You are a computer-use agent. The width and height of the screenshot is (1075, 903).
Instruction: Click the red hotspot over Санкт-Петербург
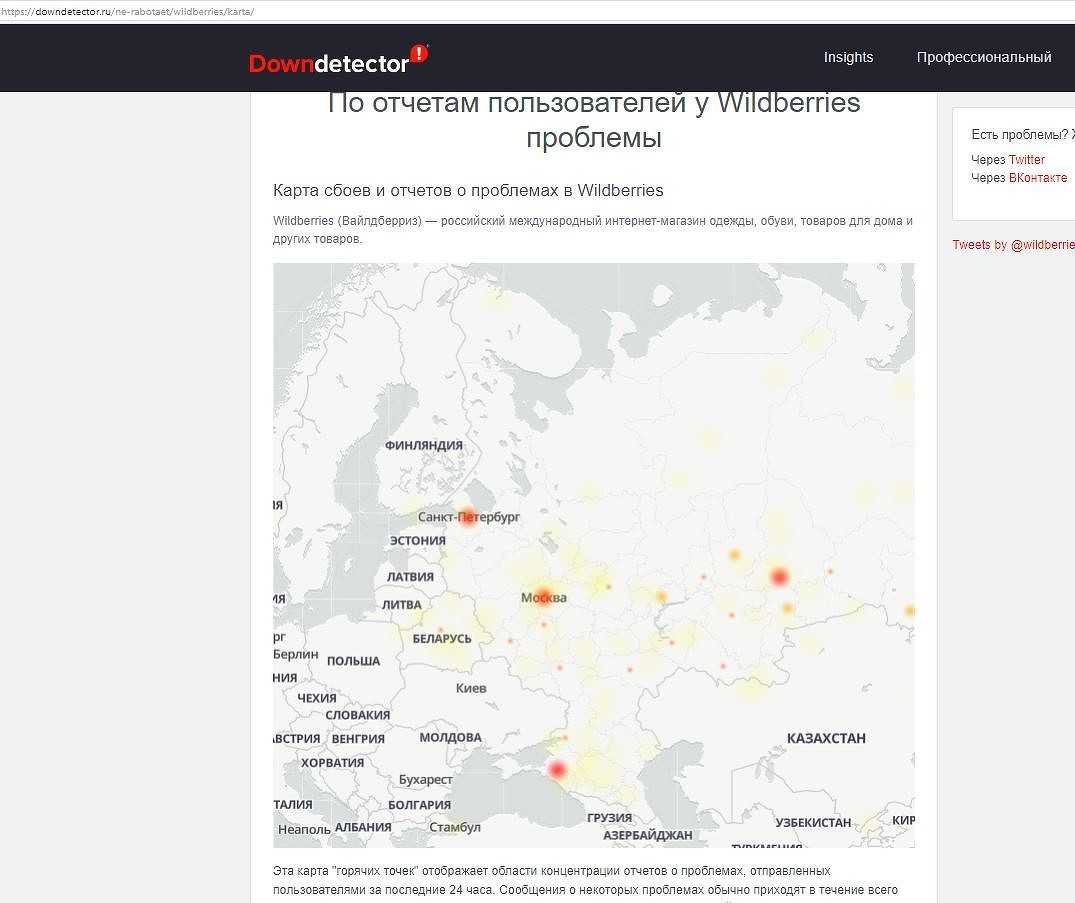pyautogui.click(x=468, y=516)
